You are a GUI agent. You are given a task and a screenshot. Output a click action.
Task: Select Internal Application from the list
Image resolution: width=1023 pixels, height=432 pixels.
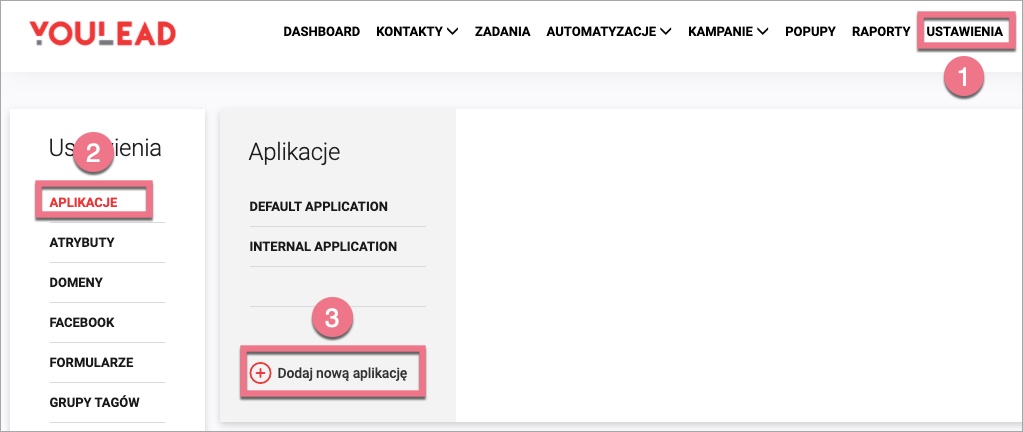tap(323, 247)
